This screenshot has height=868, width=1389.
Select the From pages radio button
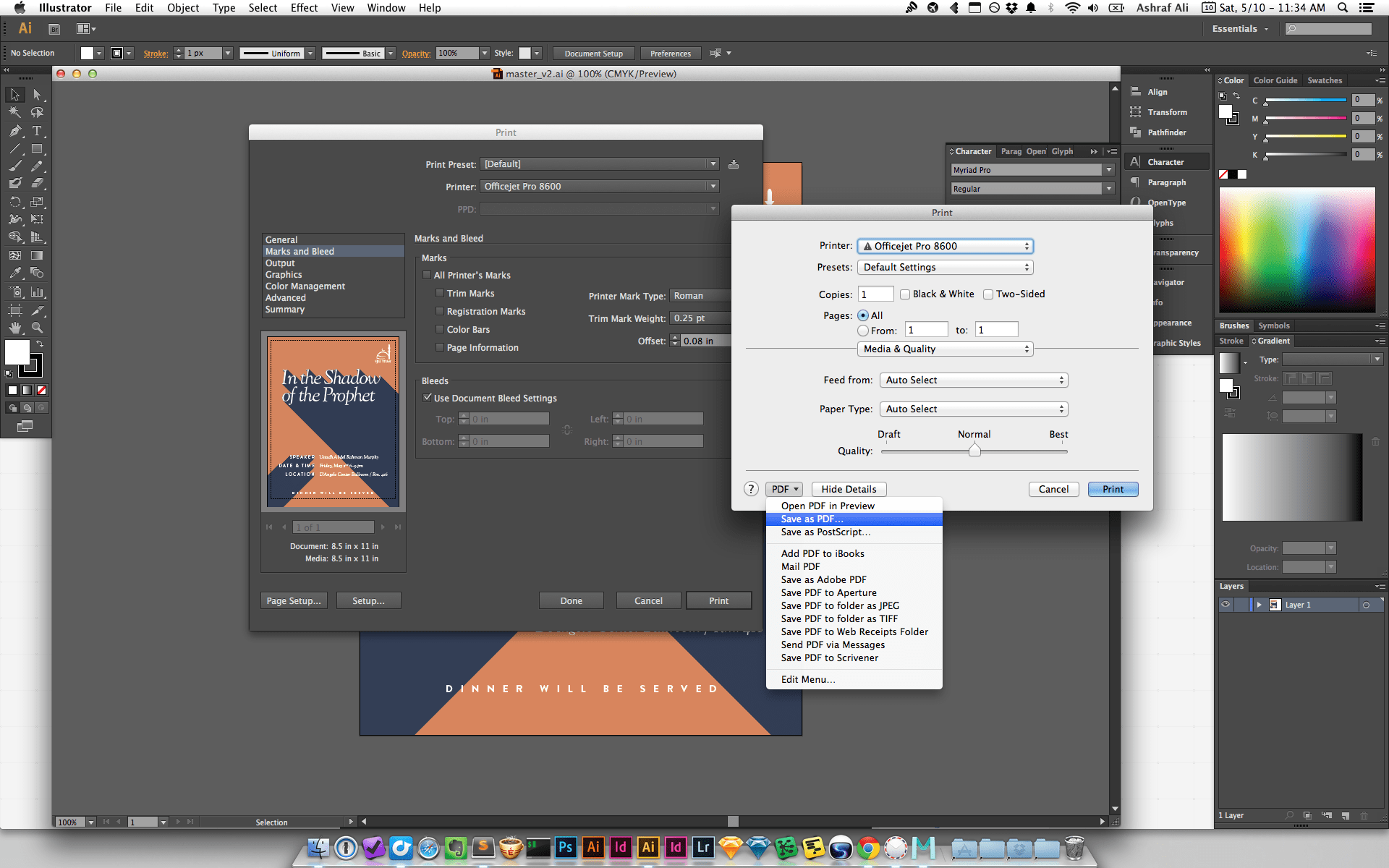click(863, 331)
